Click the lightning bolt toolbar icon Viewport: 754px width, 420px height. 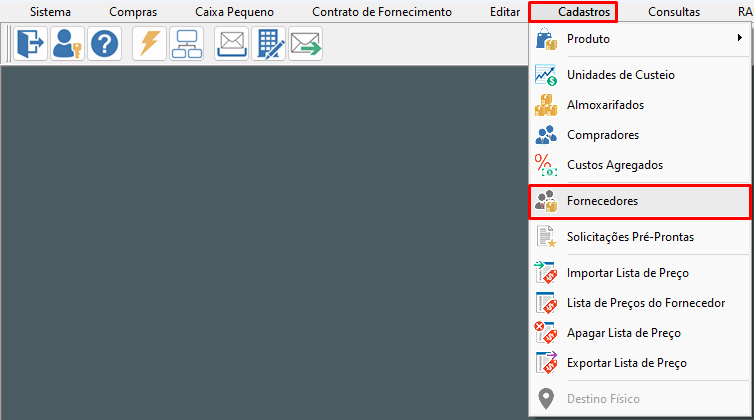(x=150, y=44)
